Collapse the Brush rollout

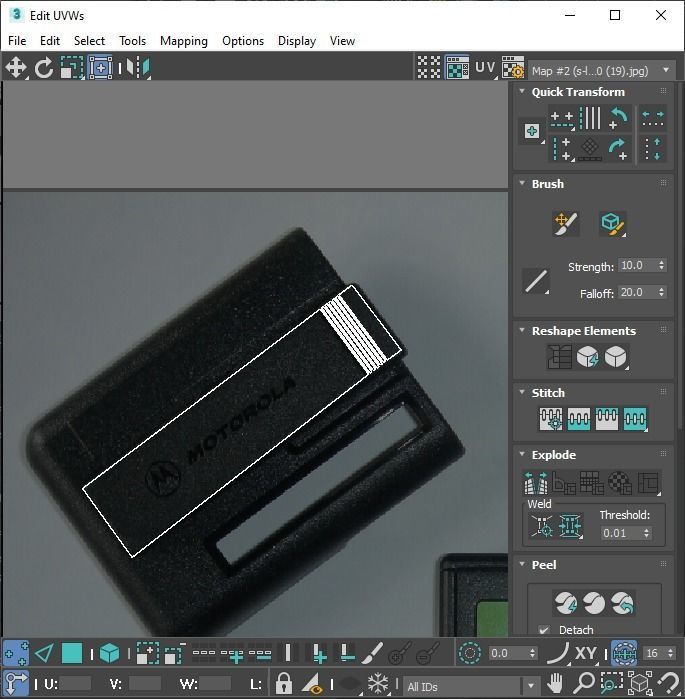tap(522, 183)
